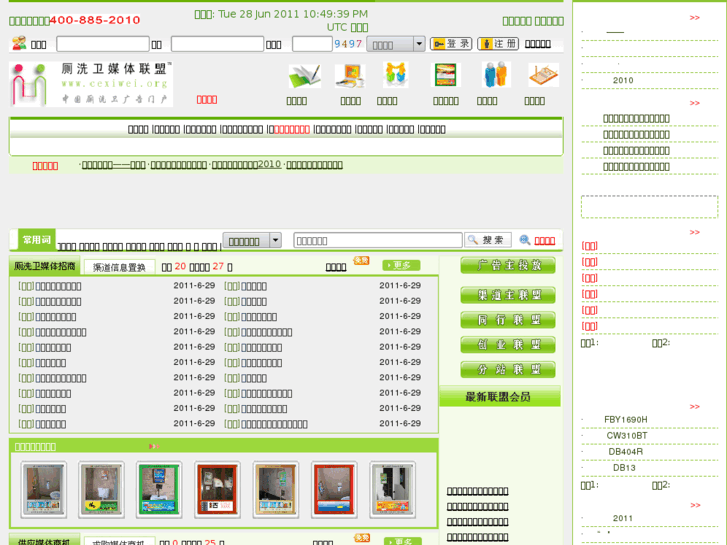
Task: Click the orange badge next to the 更多 button
Action: (361, 261)
